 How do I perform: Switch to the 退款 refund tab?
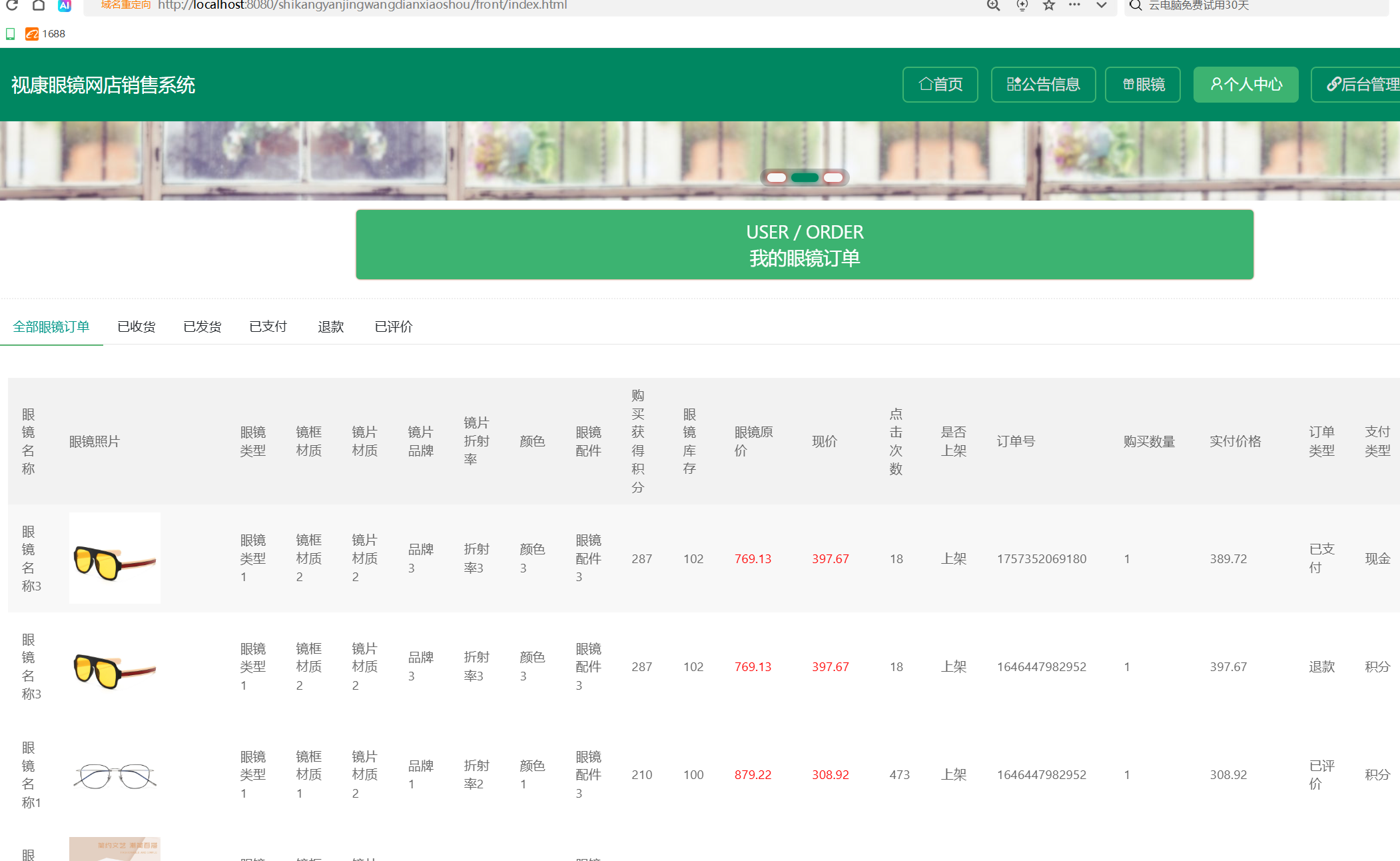[x=331, y=327]
